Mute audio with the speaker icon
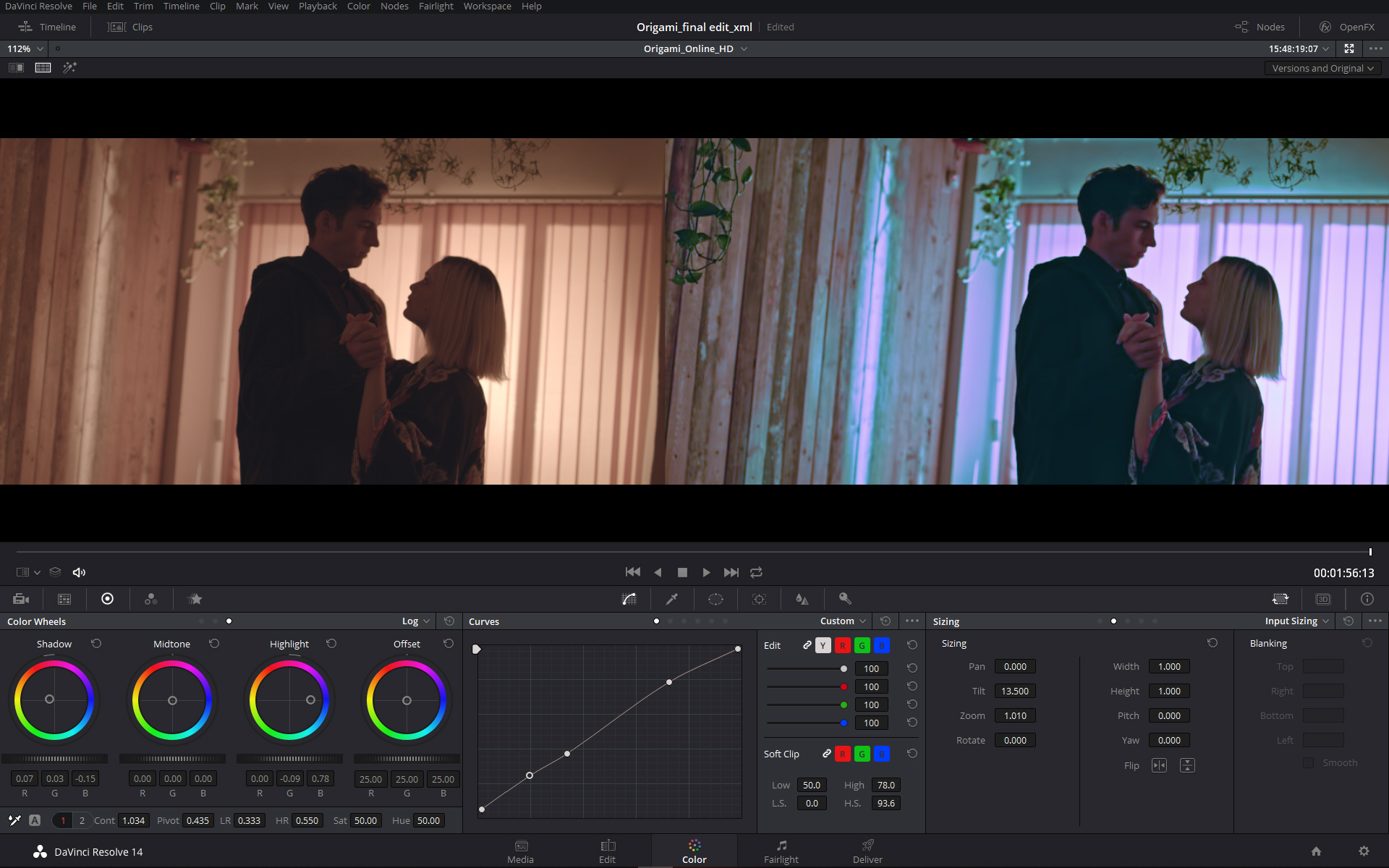The height and width of the screenshot is (868, 1389). (79, 572)
